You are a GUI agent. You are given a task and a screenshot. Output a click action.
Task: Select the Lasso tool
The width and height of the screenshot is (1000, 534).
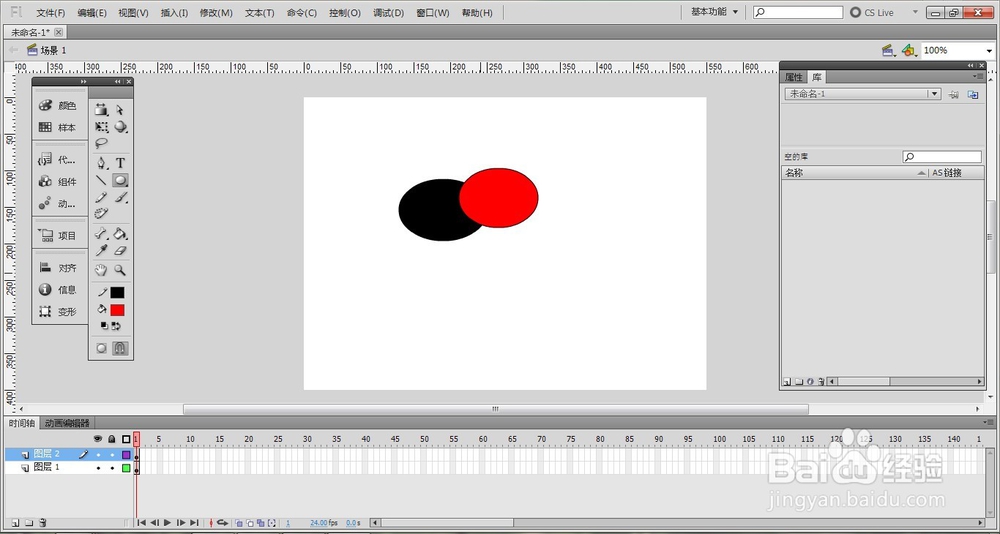click(101, 143)
